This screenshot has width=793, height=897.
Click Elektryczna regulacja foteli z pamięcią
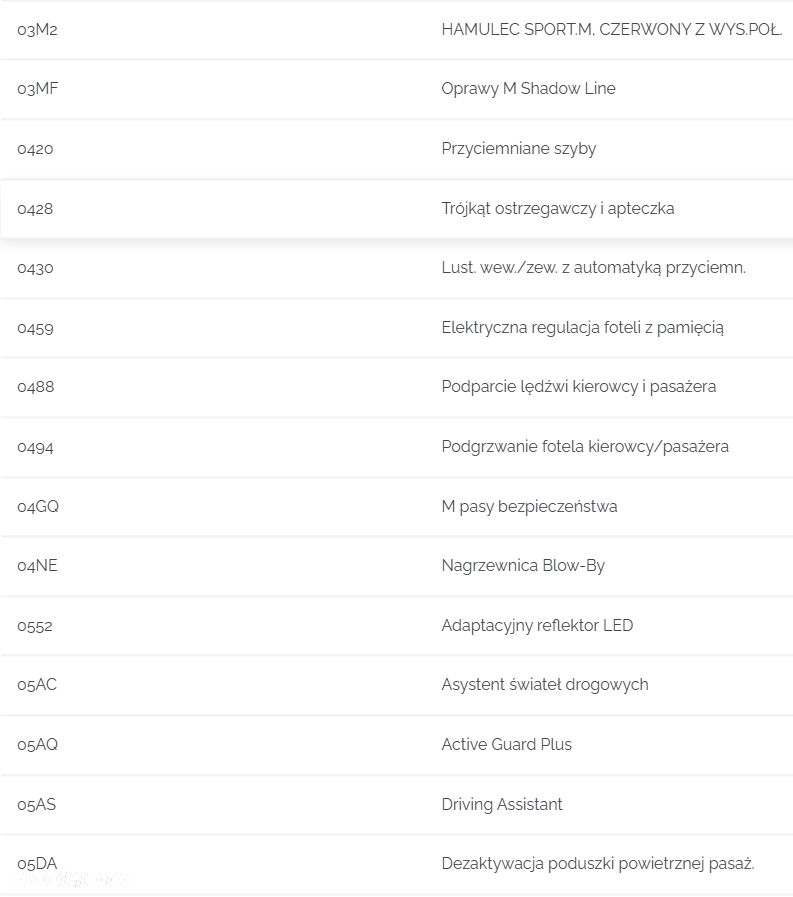tap(582, 328)
